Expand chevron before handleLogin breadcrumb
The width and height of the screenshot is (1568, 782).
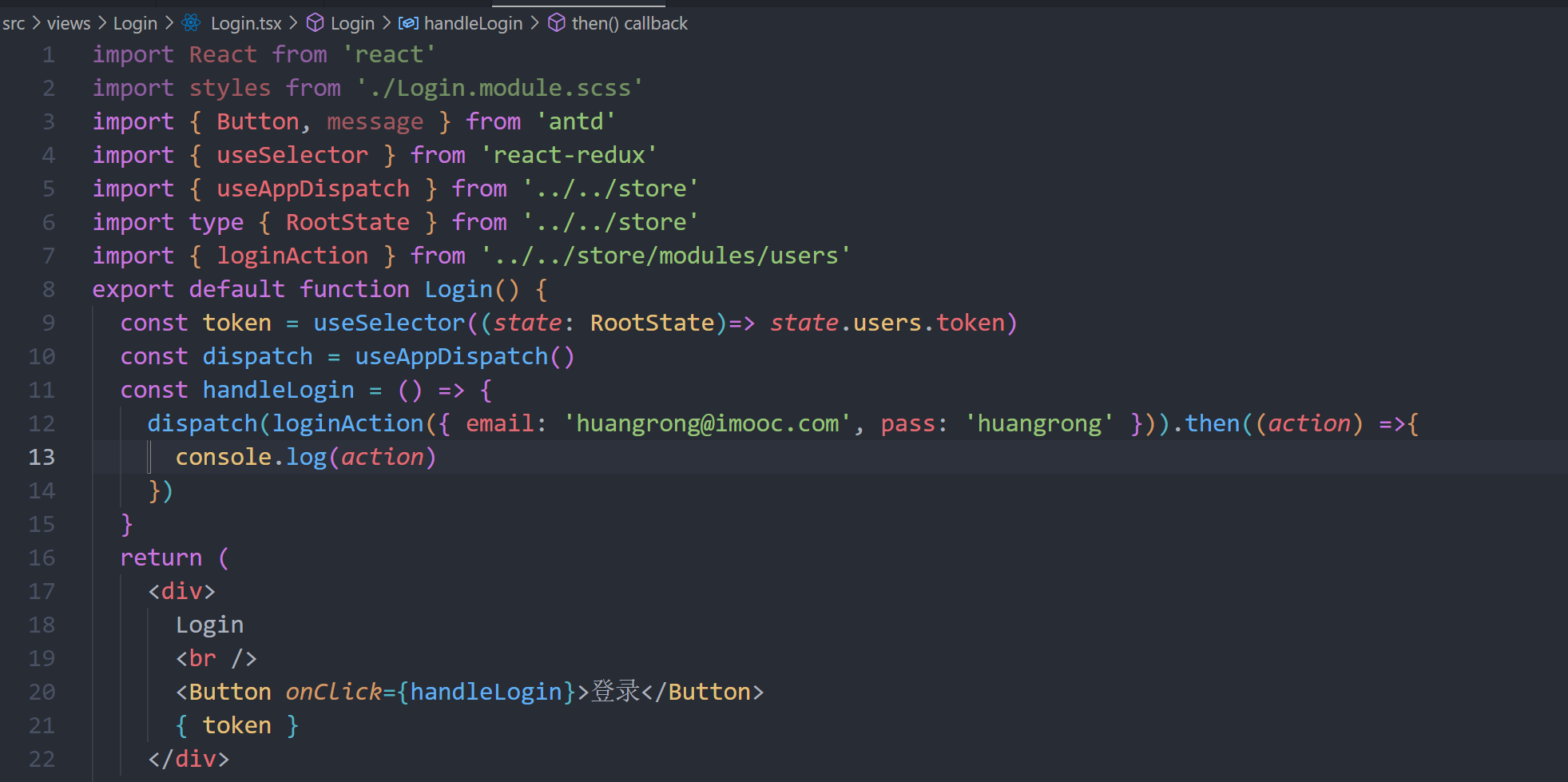coord(387,23)
